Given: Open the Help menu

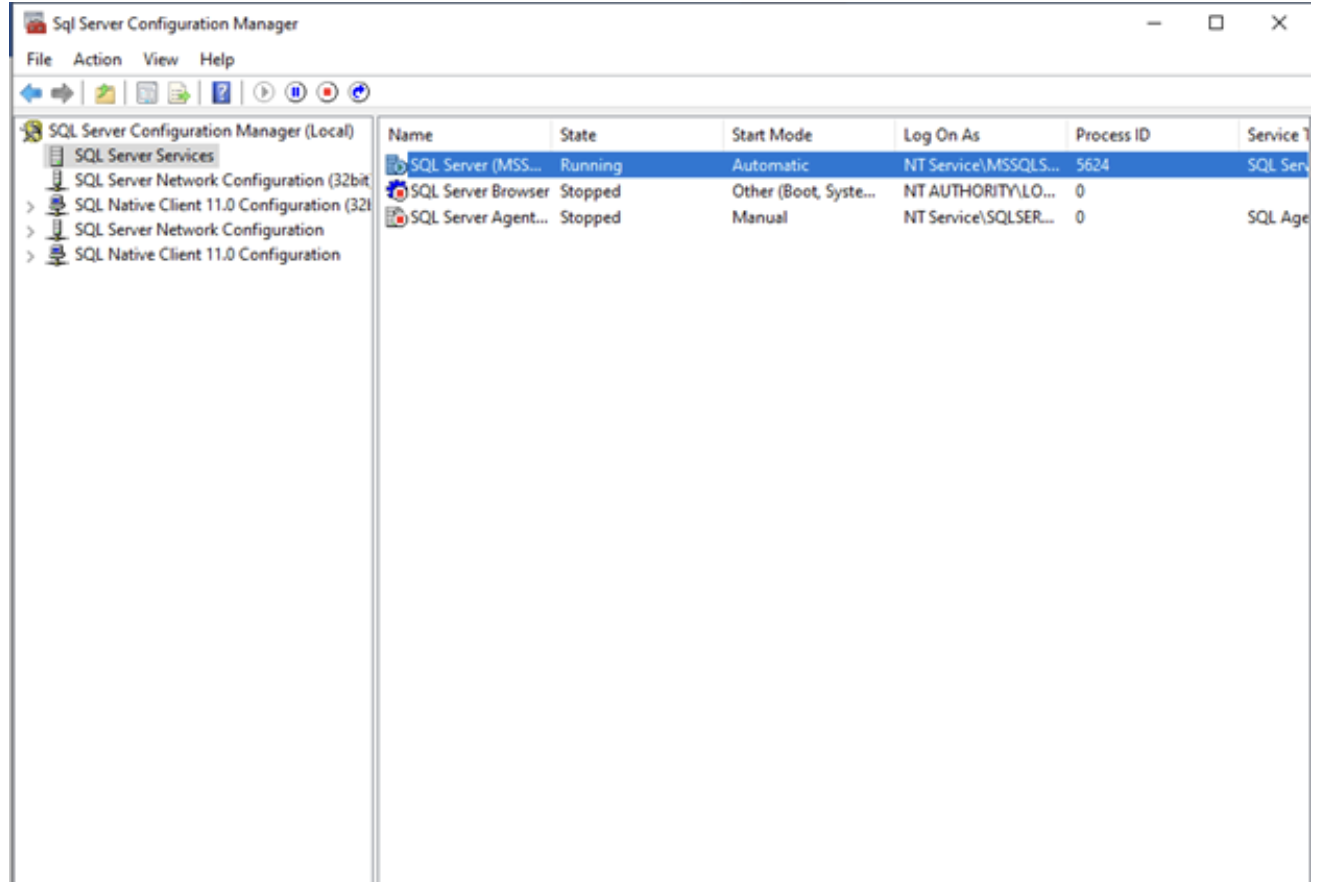Looking at the screenshot, I should tap(216, 59).
